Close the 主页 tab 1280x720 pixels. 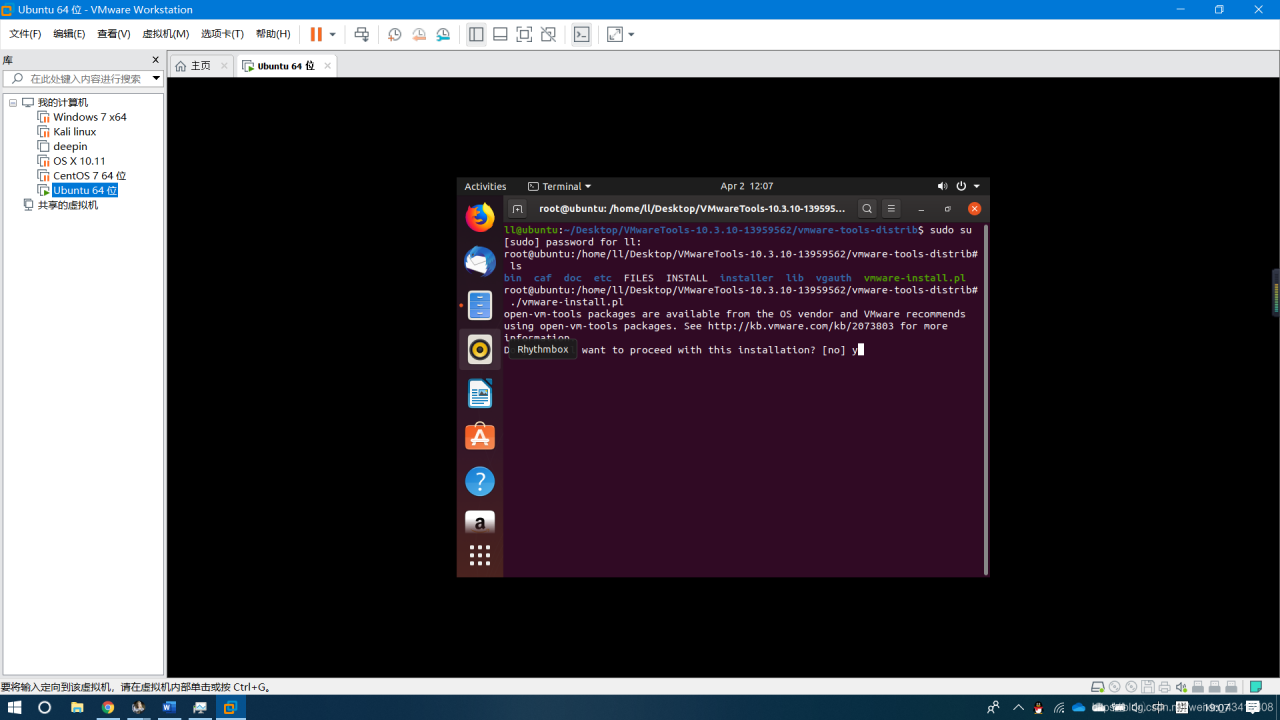223,66
